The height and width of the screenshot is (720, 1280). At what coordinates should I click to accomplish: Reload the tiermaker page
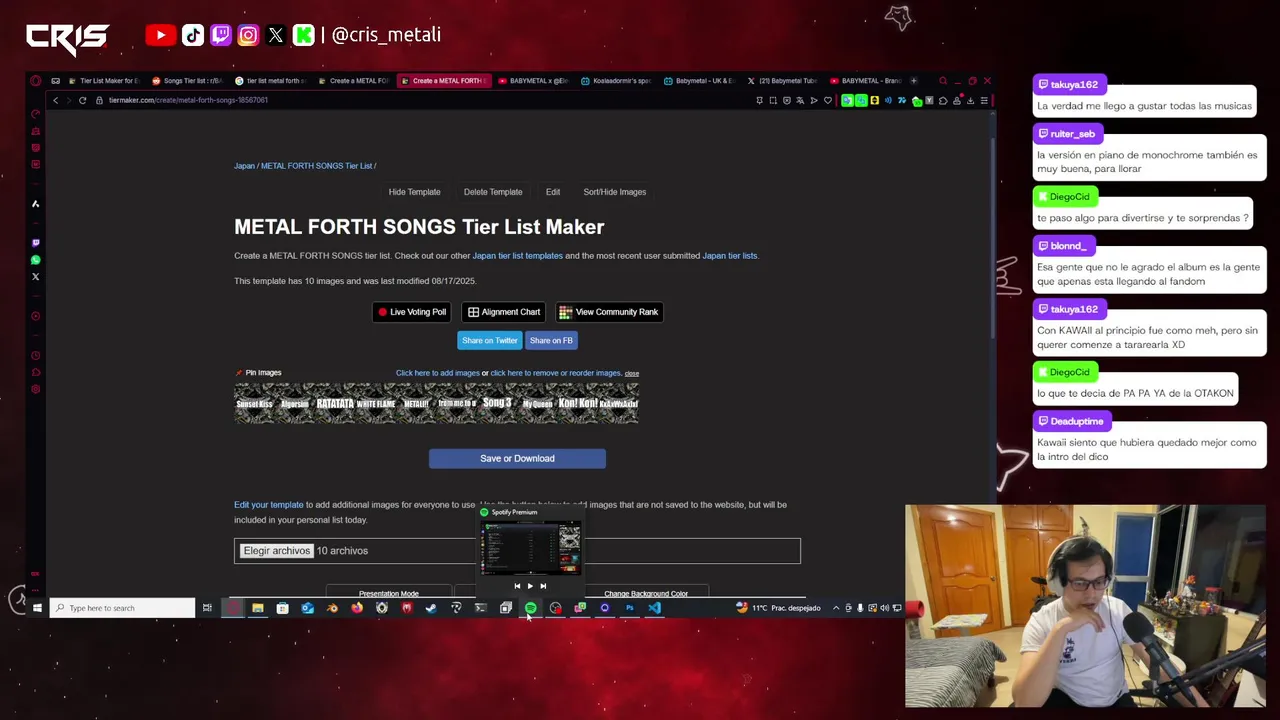(x=82, y=100)
